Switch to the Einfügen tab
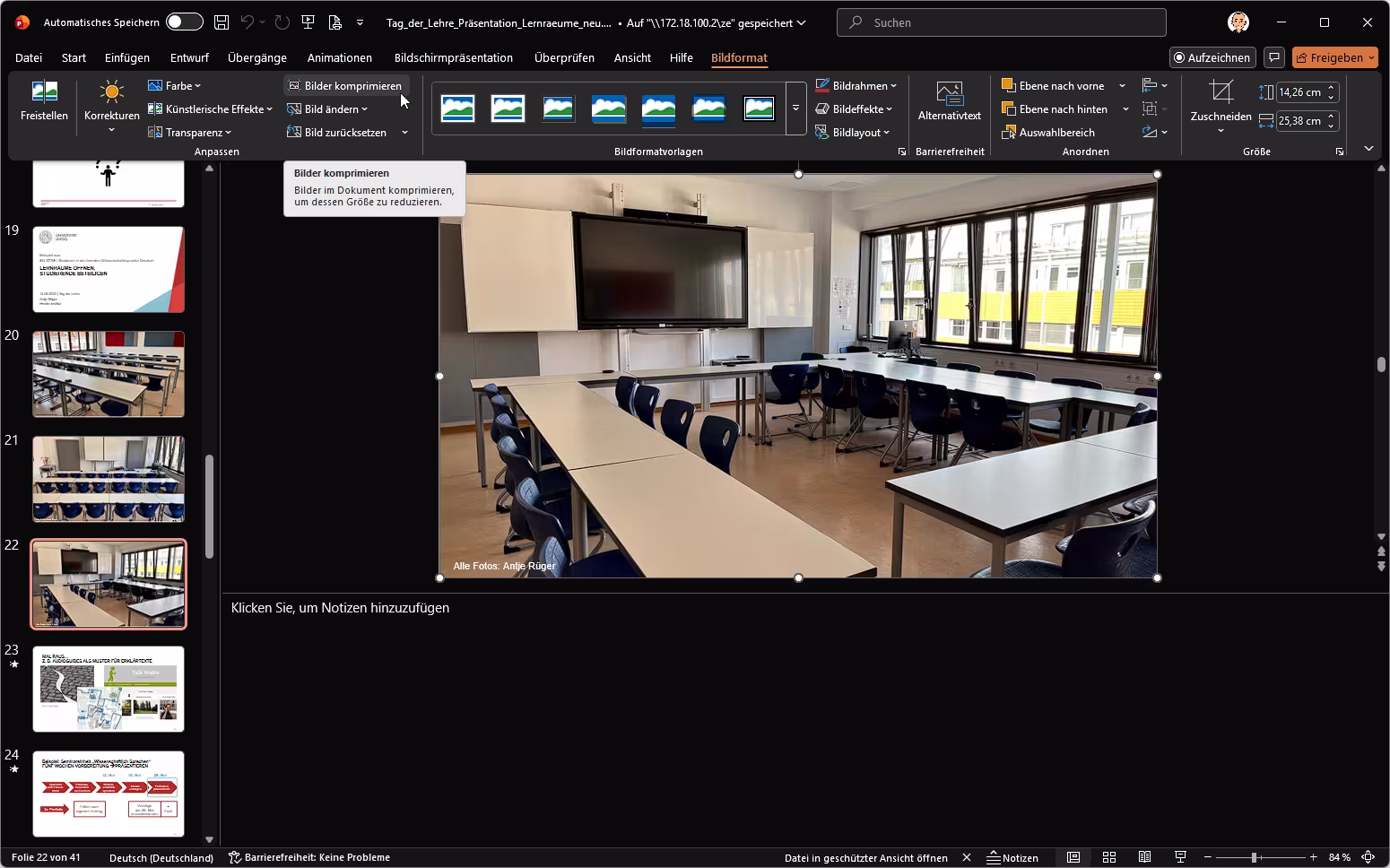Viewport: 1390px width, 868px height. 127,57
